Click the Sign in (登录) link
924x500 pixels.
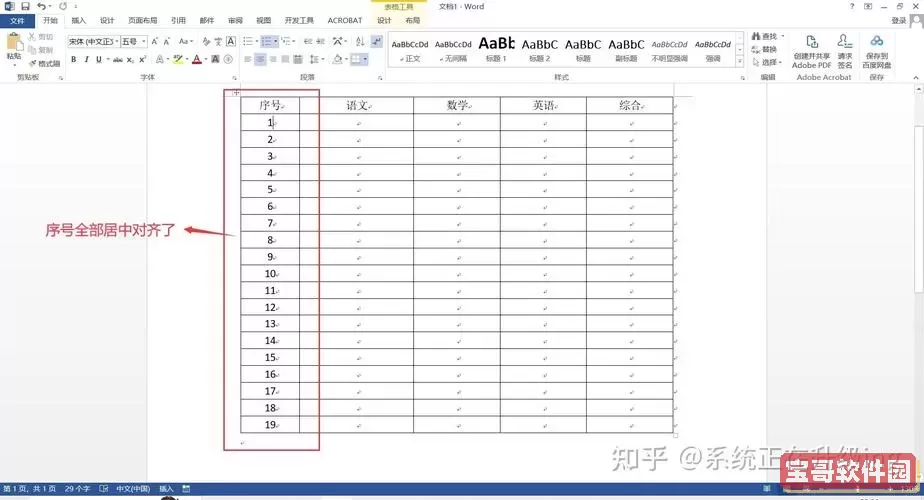[x=899, y=21]
